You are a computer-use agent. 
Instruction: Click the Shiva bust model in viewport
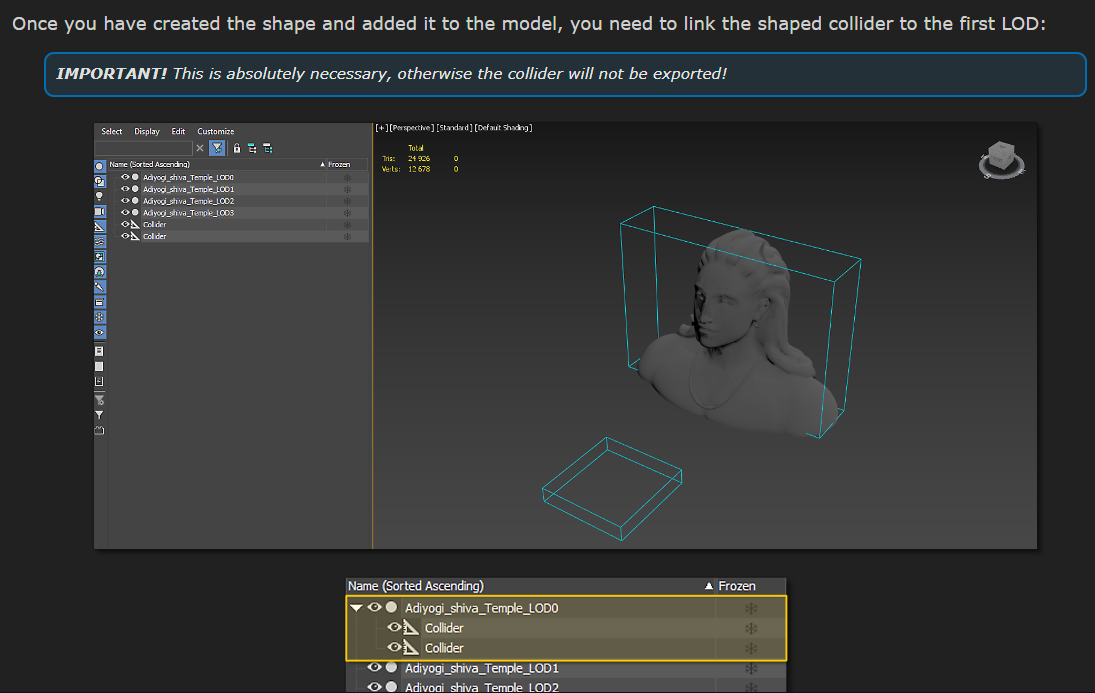[x=737, y=335]
